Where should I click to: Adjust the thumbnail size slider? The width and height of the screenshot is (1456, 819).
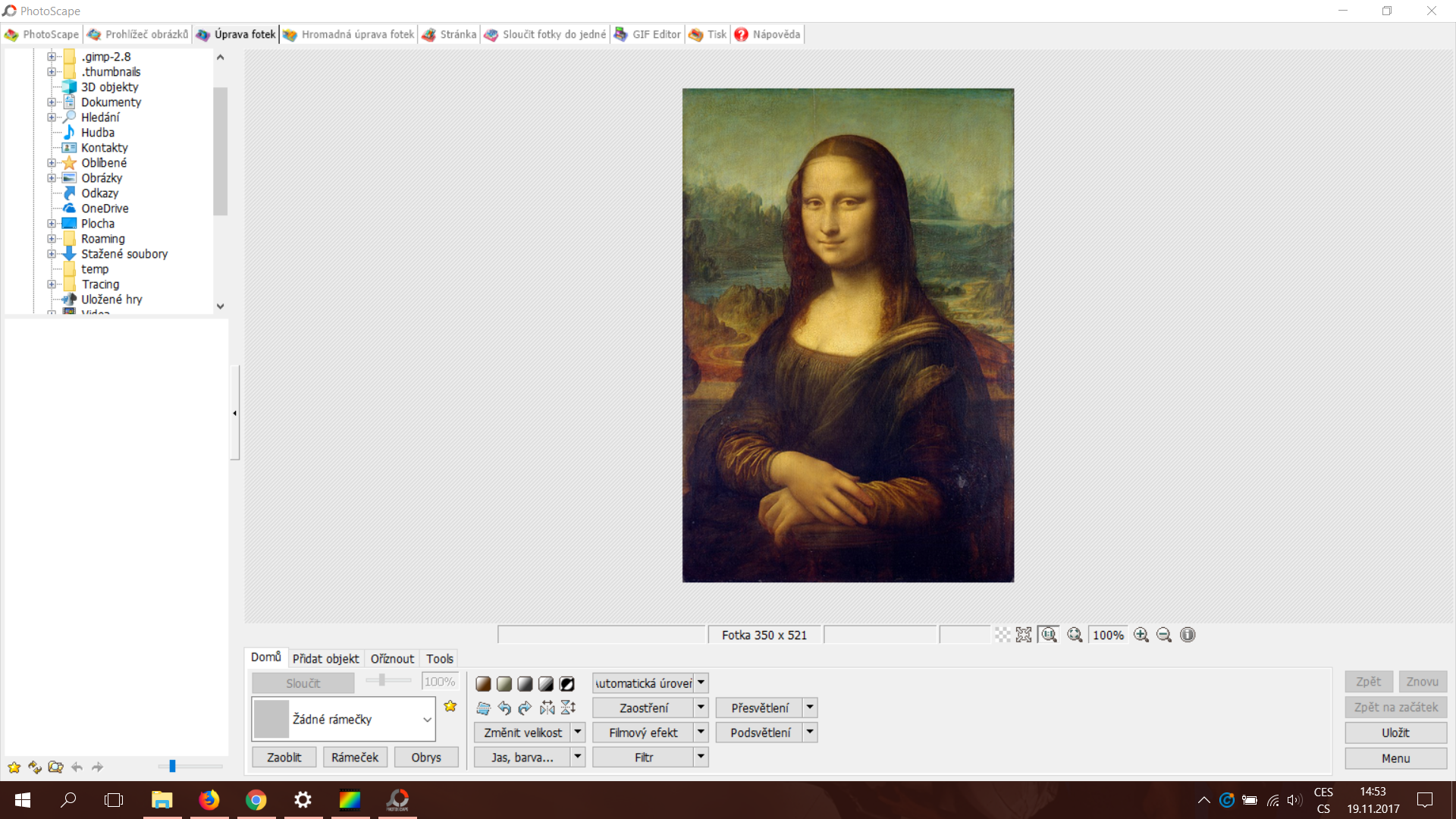pyautogui.click(x=173, y=767)
